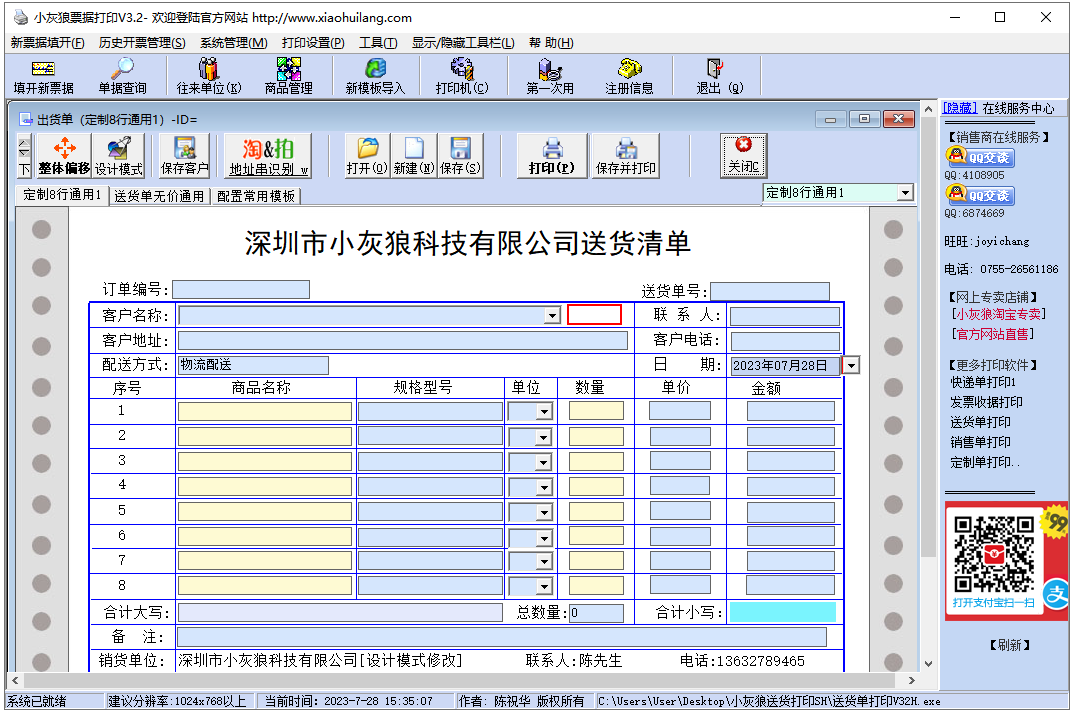
Task: Click second QQ交谈 chat icon
Action: click(x=980, y=194)
